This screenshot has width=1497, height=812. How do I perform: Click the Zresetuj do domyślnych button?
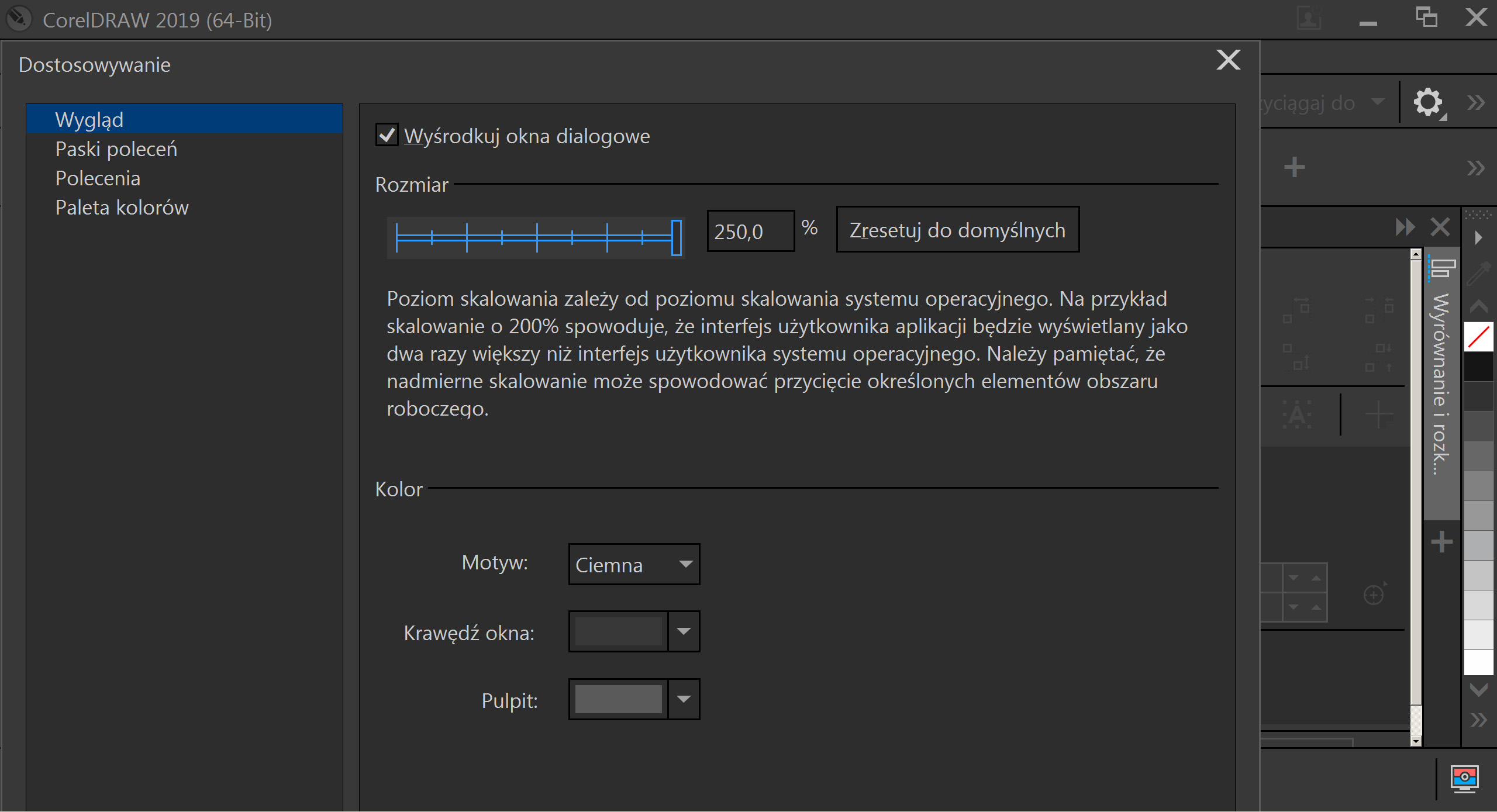point(957,230)
